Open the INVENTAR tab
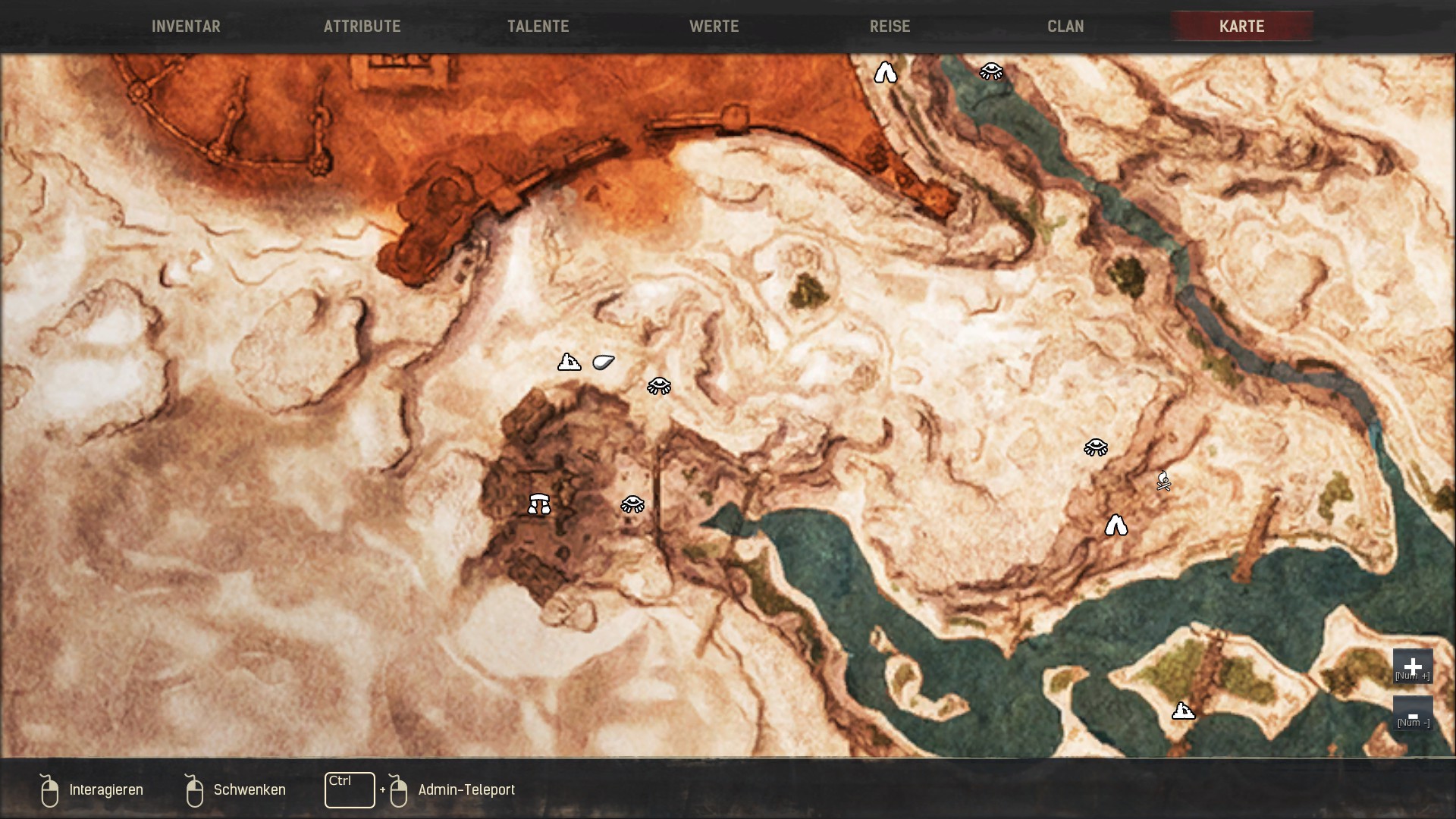The height and width of the screenshot is (819, 1456). click(186, 27)
